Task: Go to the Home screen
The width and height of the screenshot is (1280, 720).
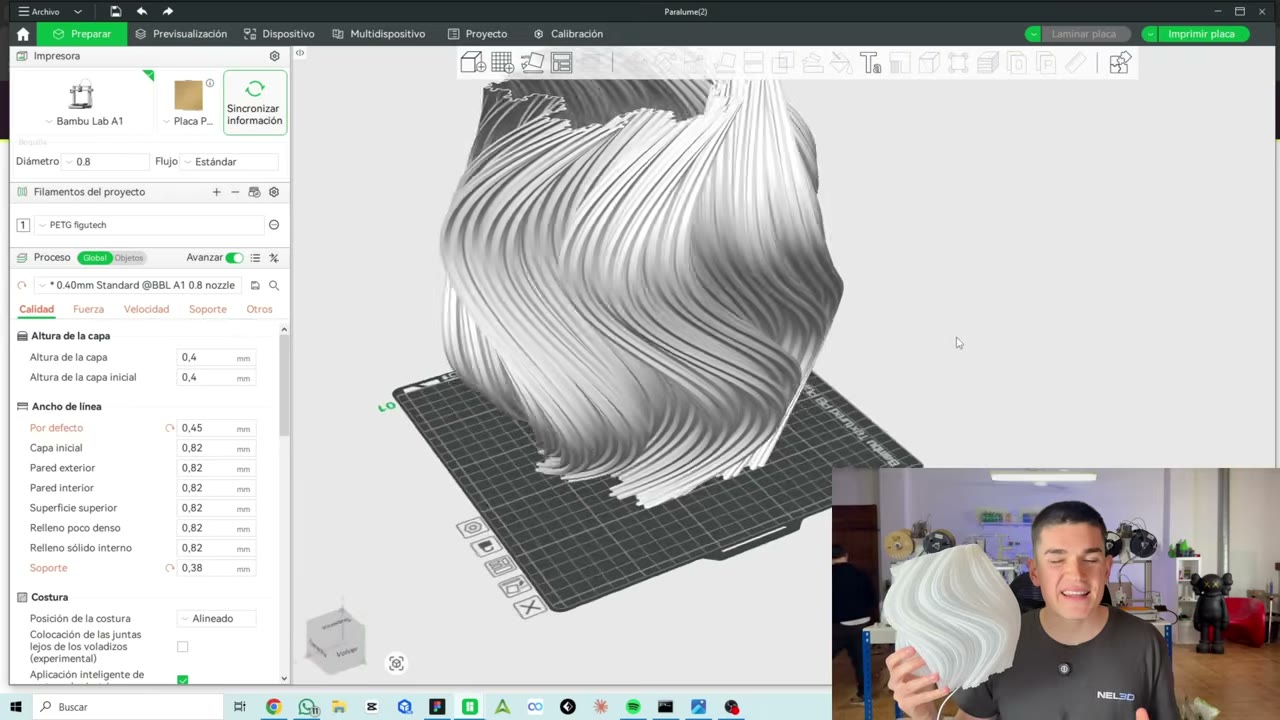Action: (23, 34)
